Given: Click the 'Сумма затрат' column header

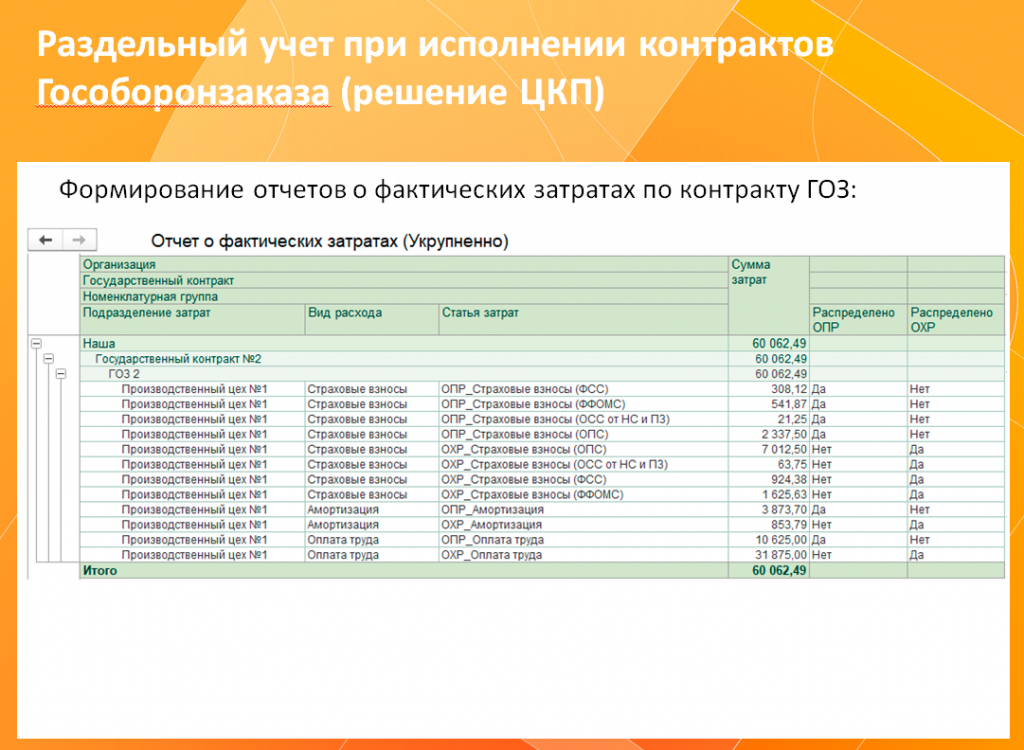Looking at the screenshot, I should click(x=769, y=296).
